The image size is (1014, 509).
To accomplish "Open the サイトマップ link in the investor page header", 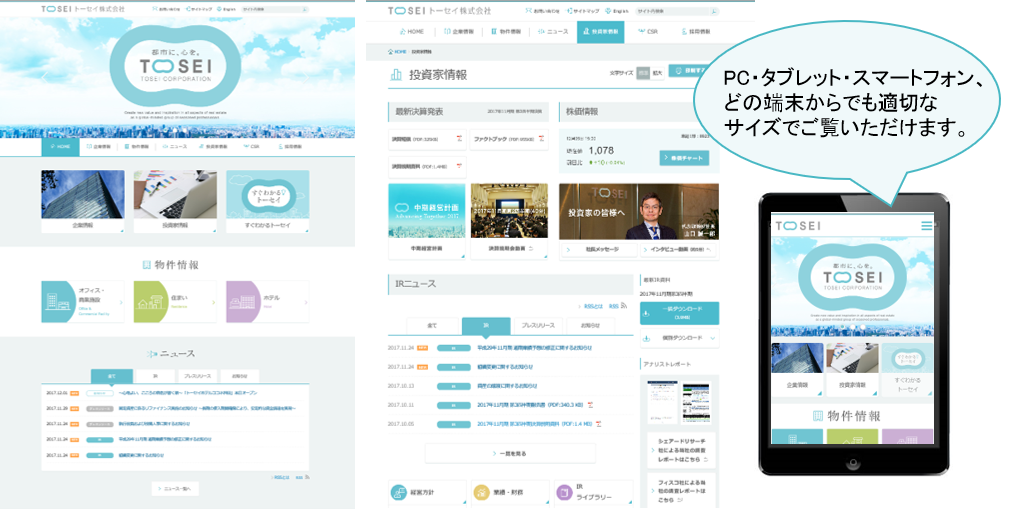I will (x=583, y=12).
